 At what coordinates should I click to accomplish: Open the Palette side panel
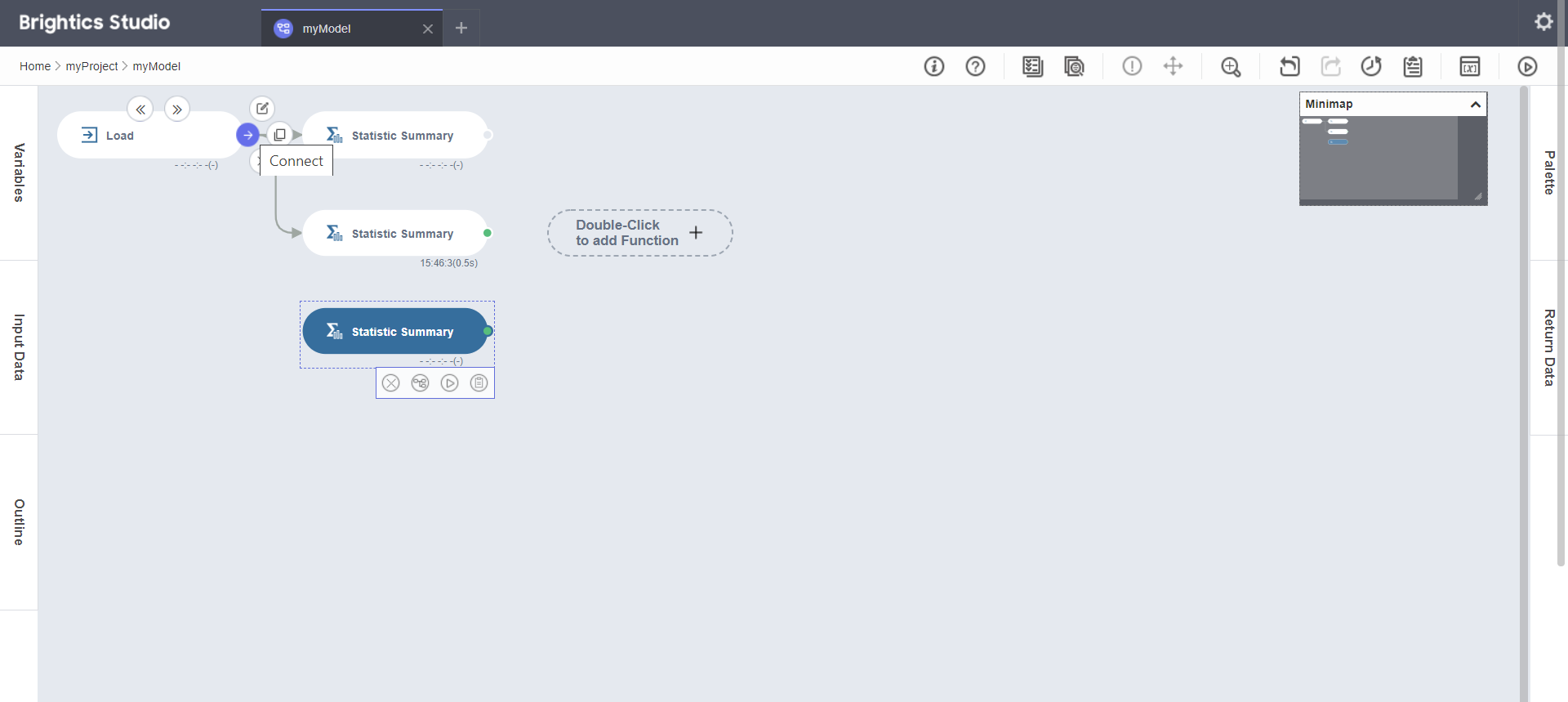1548,172
